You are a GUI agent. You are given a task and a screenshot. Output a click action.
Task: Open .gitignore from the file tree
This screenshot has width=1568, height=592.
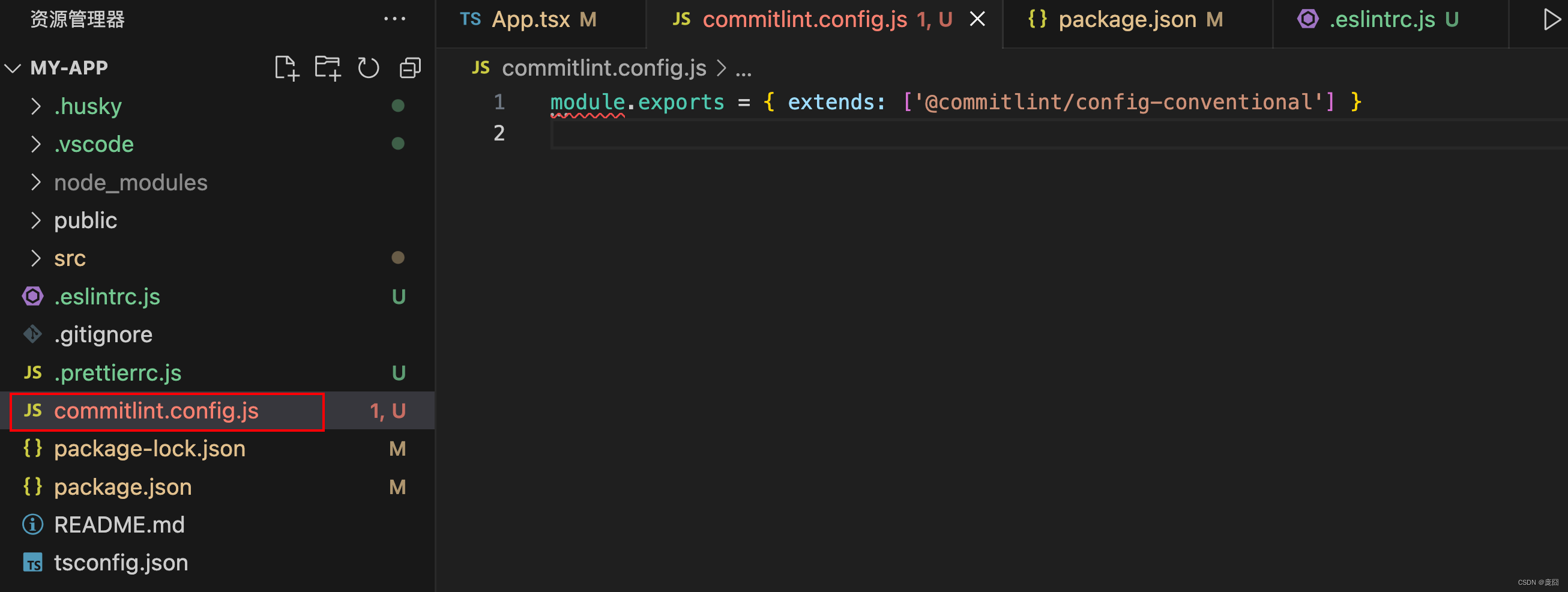tap(217, 334)
